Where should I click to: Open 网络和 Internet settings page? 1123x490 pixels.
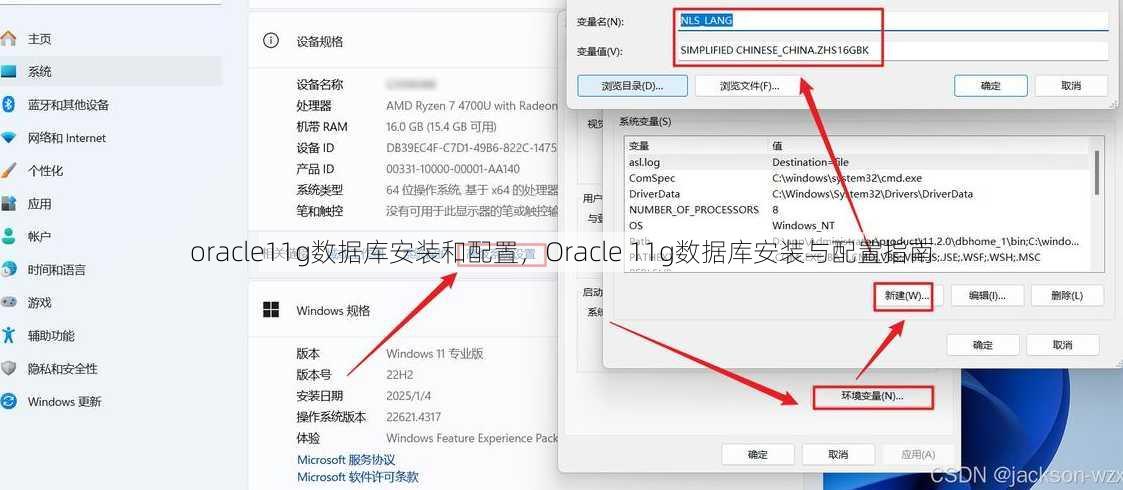coord(67,138)
